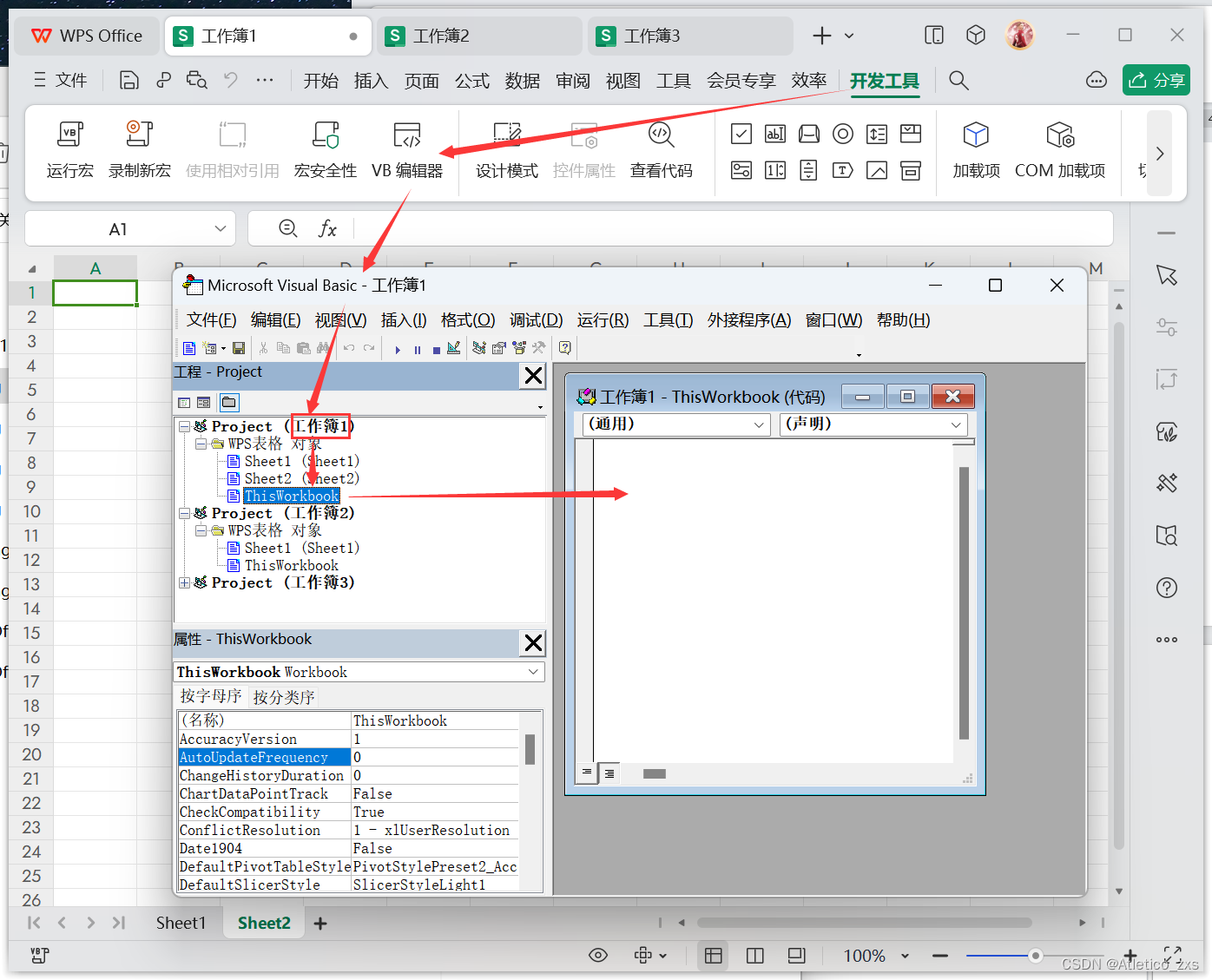Insert a scroll bar form control
This screenshot has height=980, width=1212.
click(x=808, y=170)
